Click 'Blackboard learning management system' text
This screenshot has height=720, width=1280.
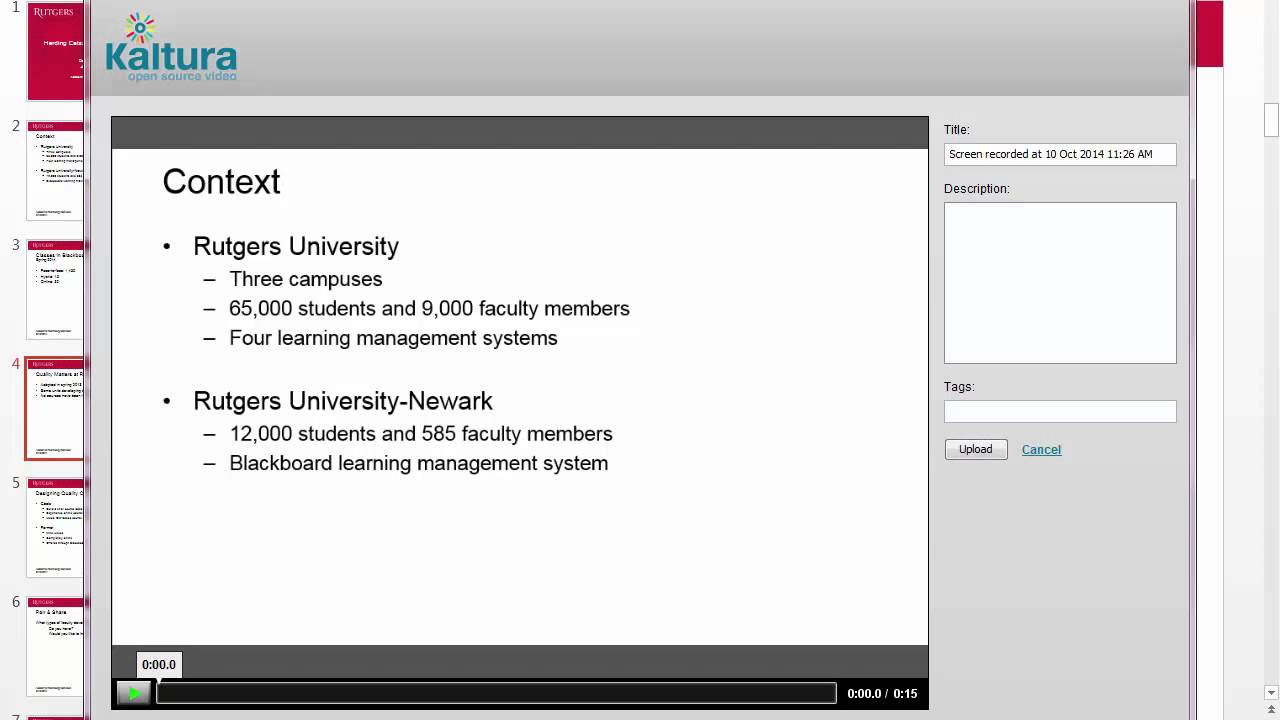418,463
